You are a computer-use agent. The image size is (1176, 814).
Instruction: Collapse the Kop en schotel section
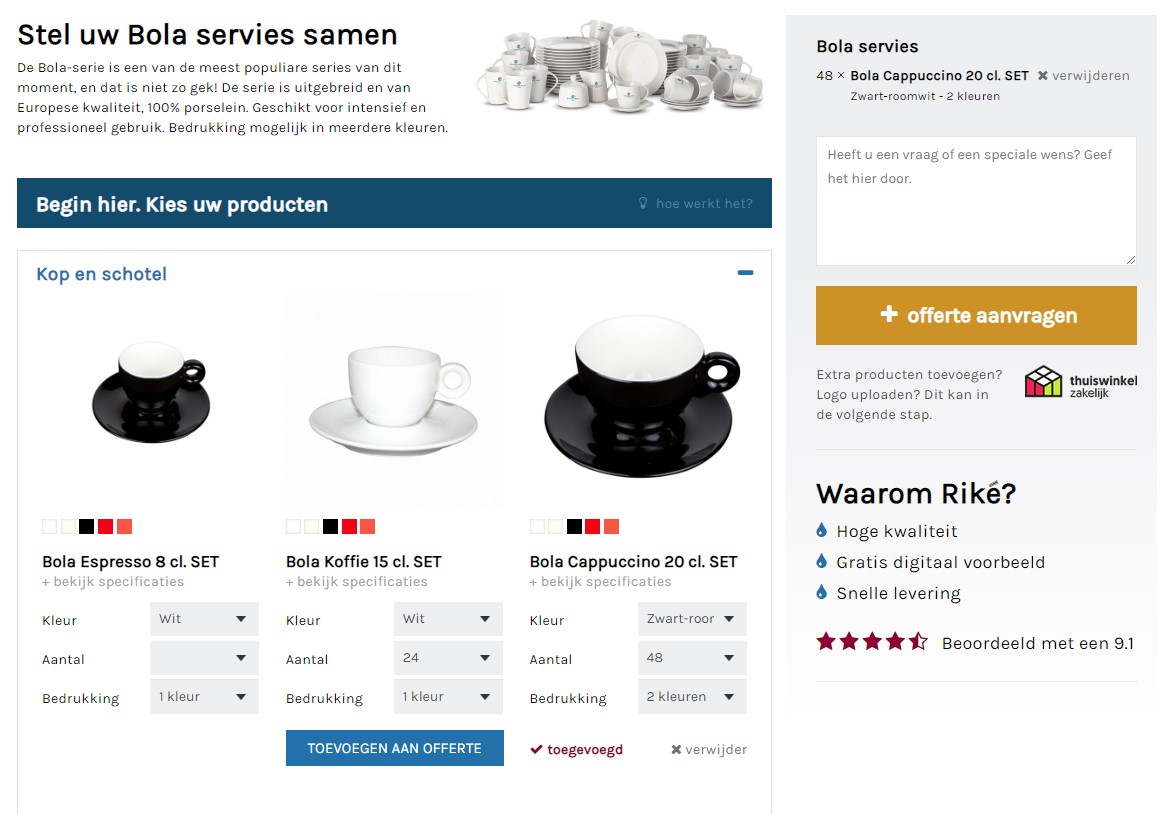point(745,273)
